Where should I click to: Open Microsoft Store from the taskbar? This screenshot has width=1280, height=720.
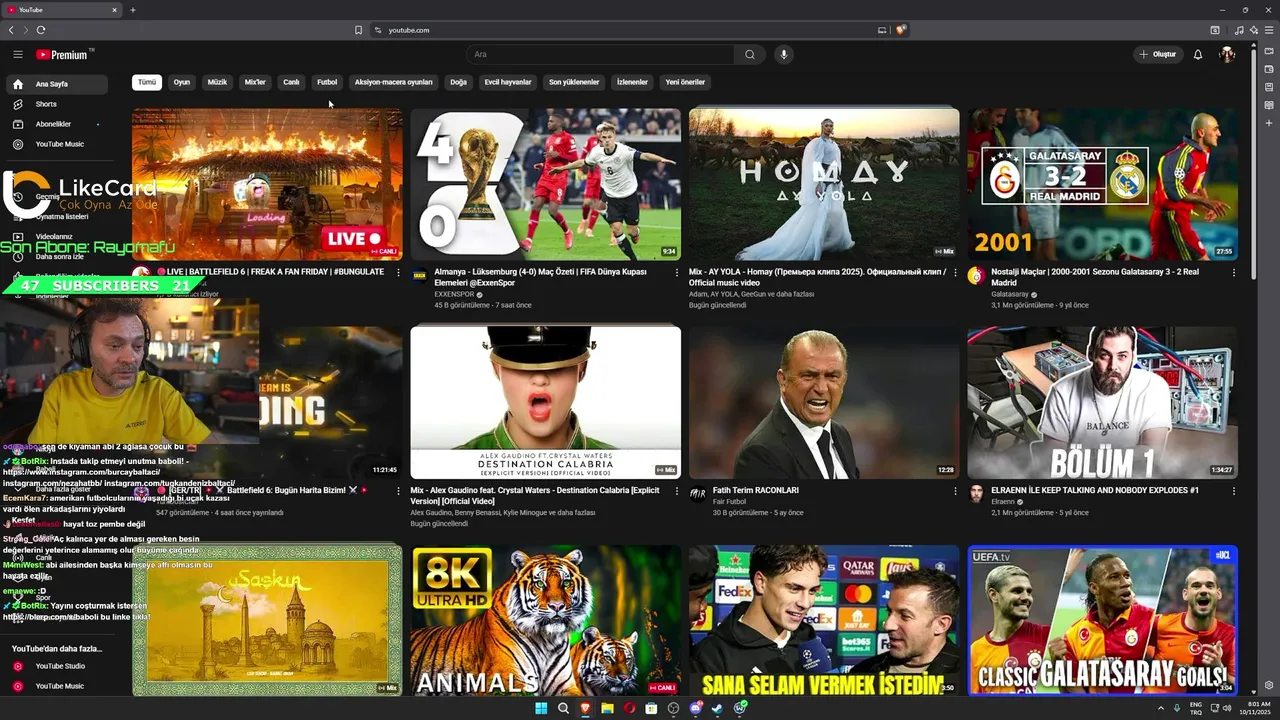tap(651, 708)
